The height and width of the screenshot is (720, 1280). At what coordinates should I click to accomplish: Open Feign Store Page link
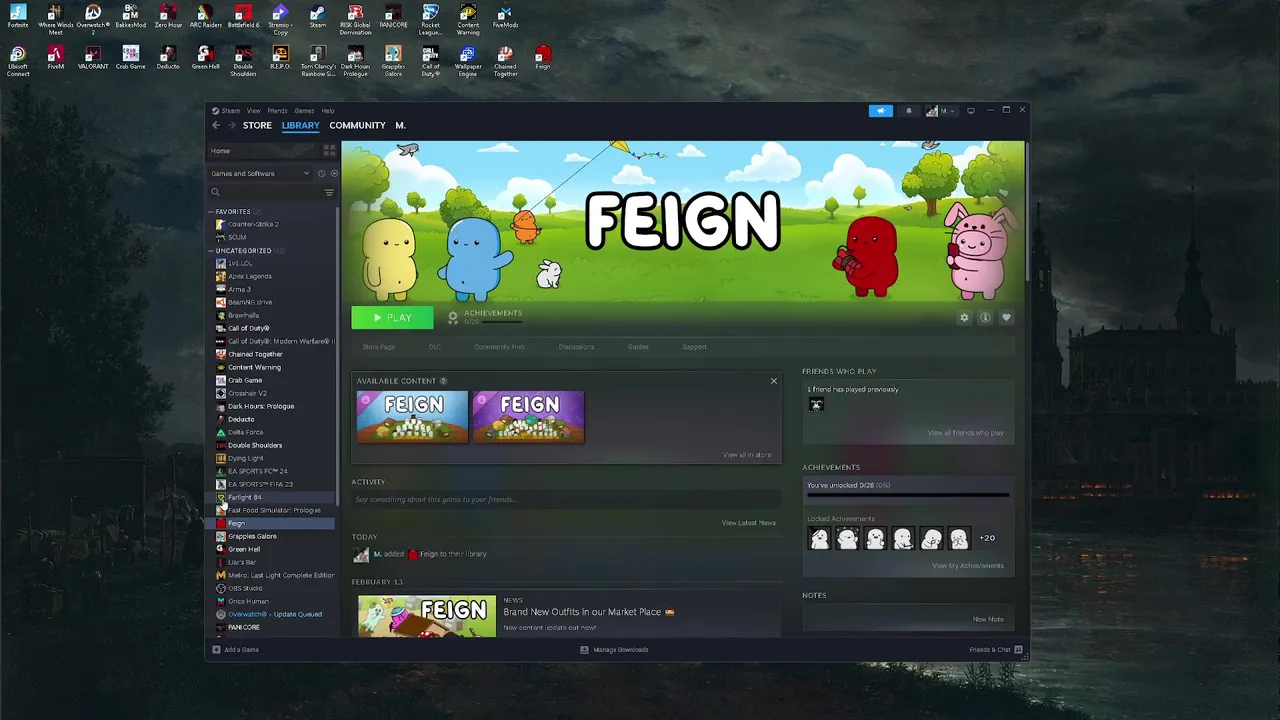(379, 347)
